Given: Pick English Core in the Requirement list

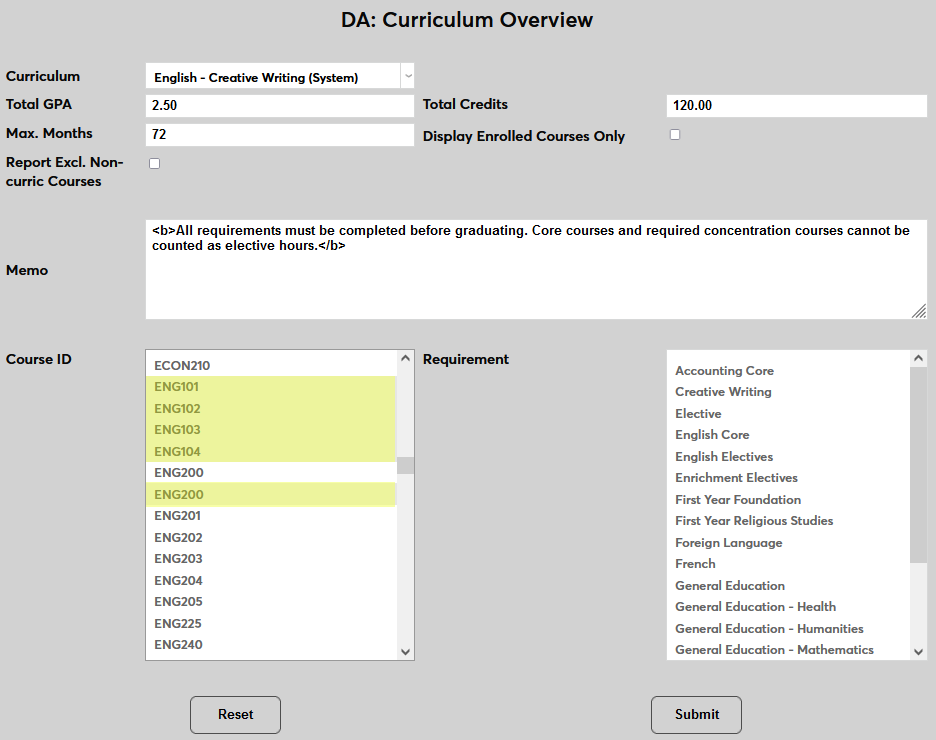Looking at the screenshot, I should tap(712, 435).
